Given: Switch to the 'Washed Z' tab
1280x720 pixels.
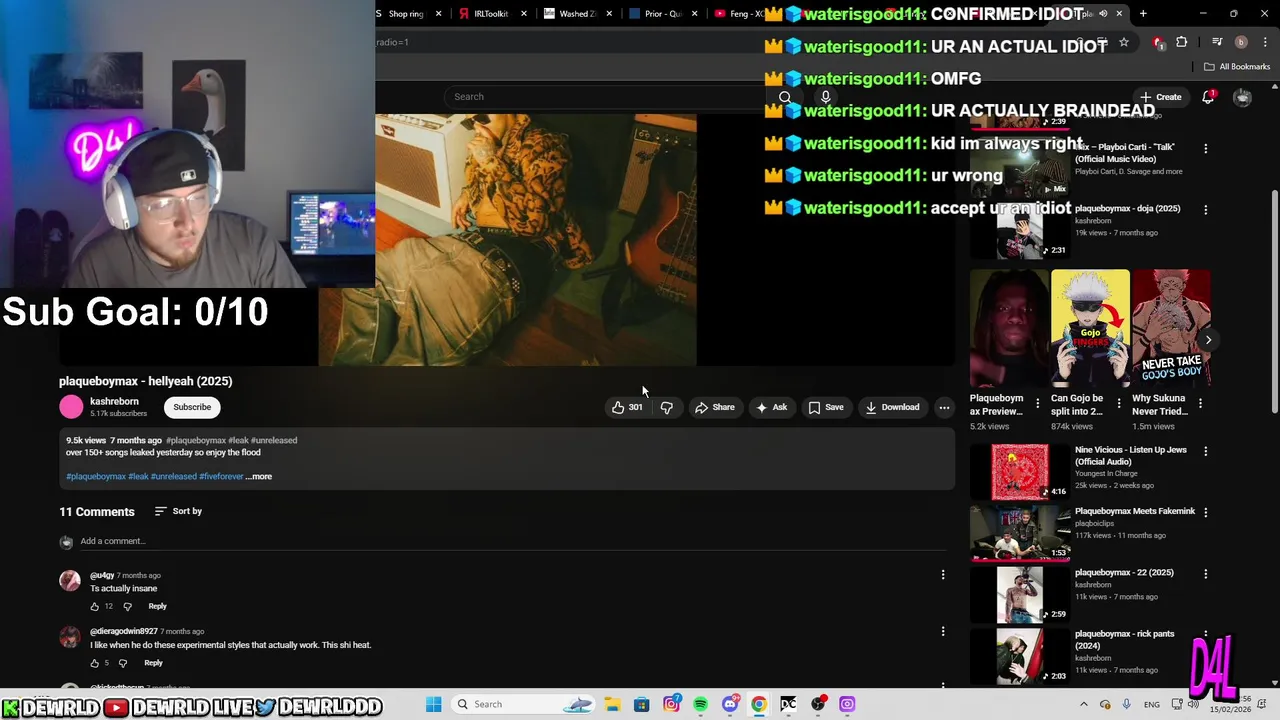Looking at the screenshot, I should tap(577, 14).
